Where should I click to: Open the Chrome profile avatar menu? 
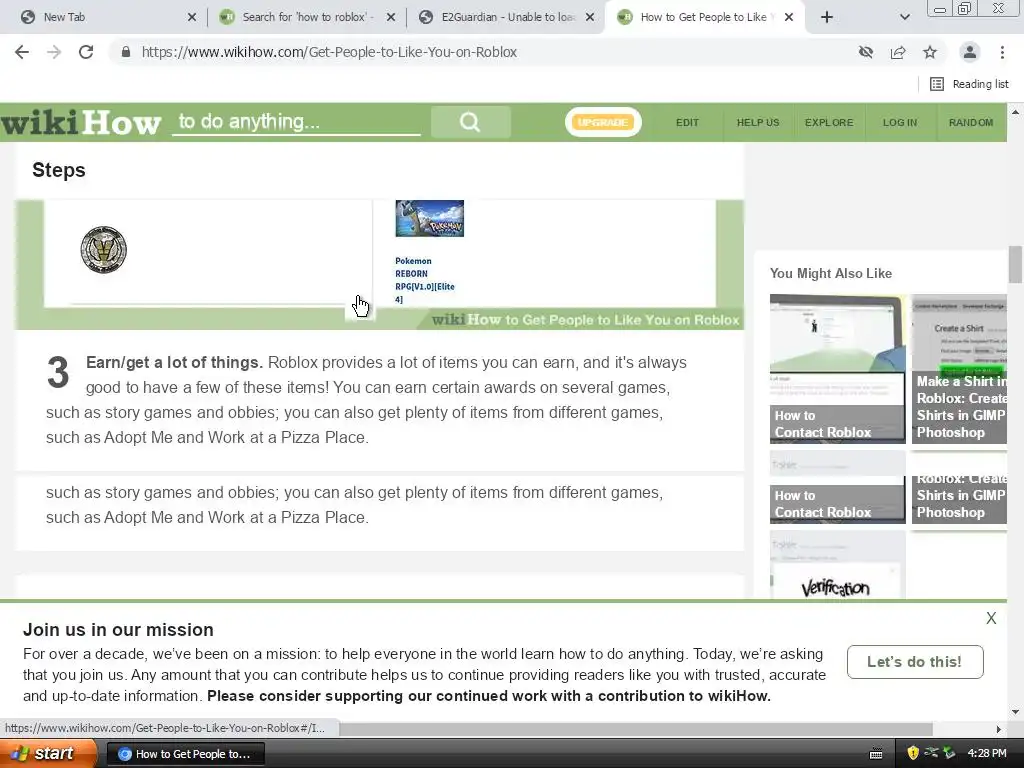pyautogui.click(x=970, y=52)
